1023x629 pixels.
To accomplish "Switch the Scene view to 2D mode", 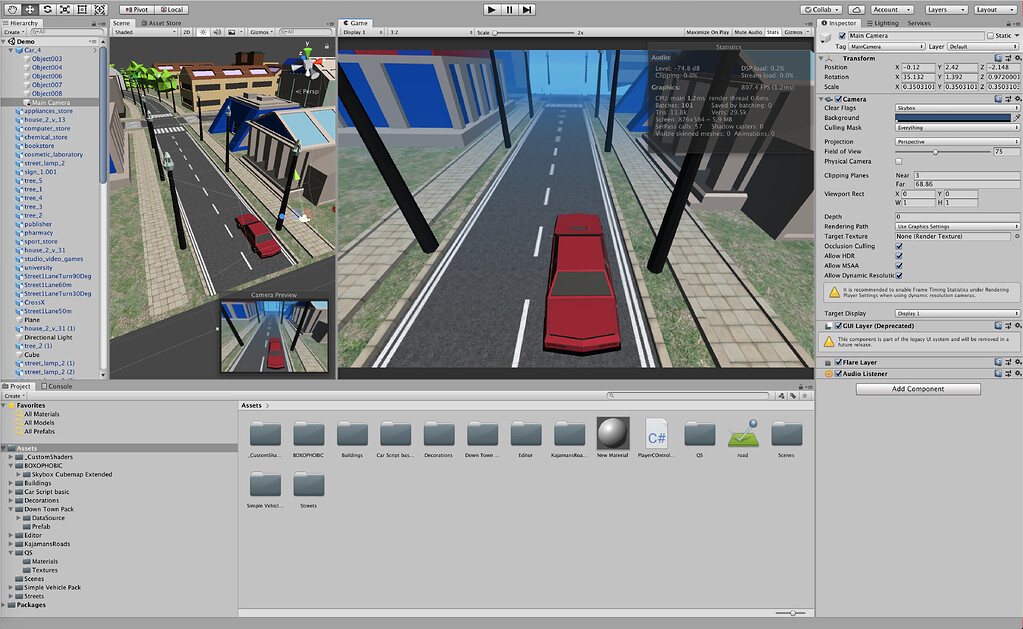I will coord(186,33).
